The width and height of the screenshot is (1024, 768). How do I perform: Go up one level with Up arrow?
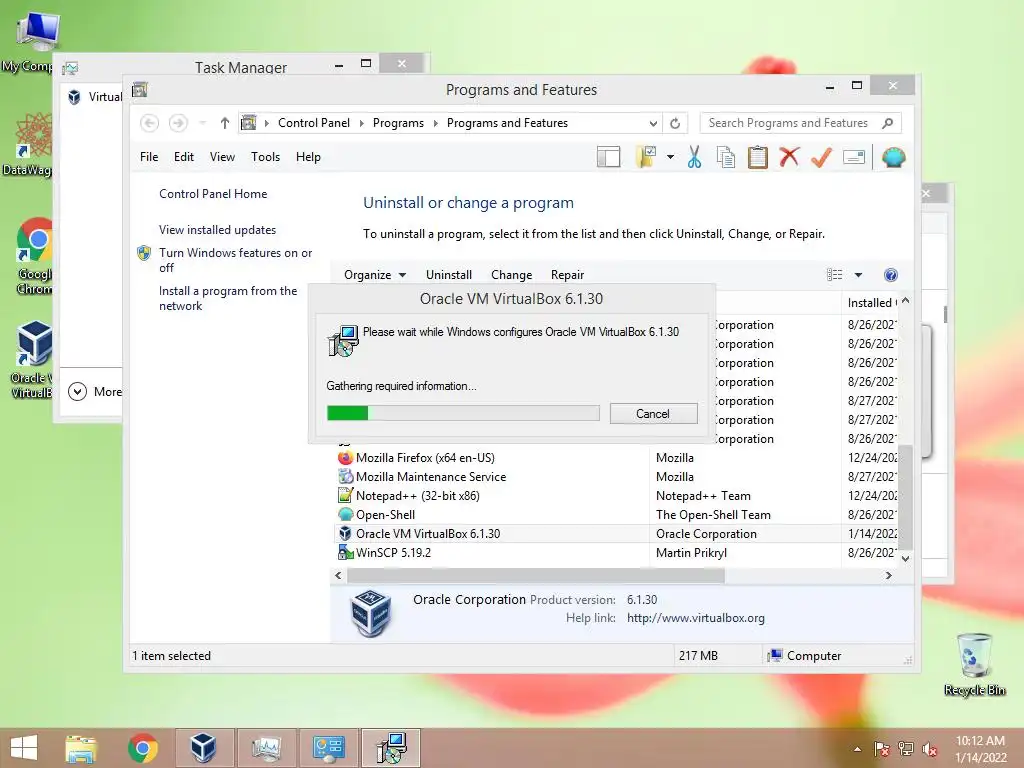coord(225,123)
